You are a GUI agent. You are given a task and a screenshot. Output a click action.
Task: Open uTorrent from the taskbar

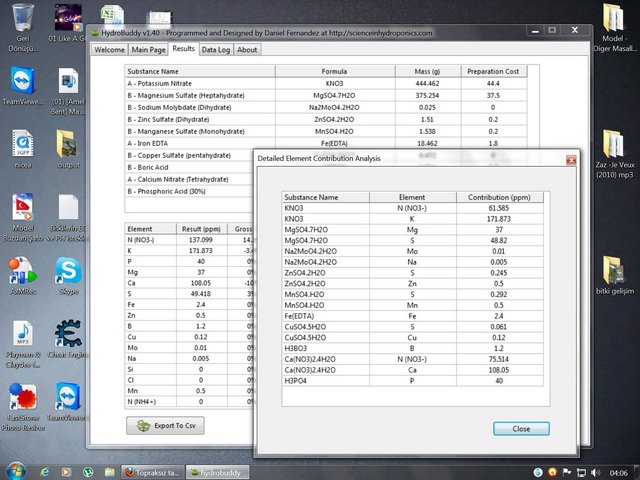(88, 472)
